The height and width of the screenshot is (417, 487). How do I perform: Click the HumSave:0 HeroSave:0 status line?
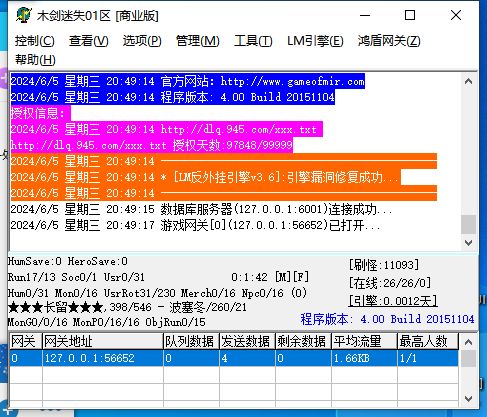pyautogui.click(x=68, y=261)
